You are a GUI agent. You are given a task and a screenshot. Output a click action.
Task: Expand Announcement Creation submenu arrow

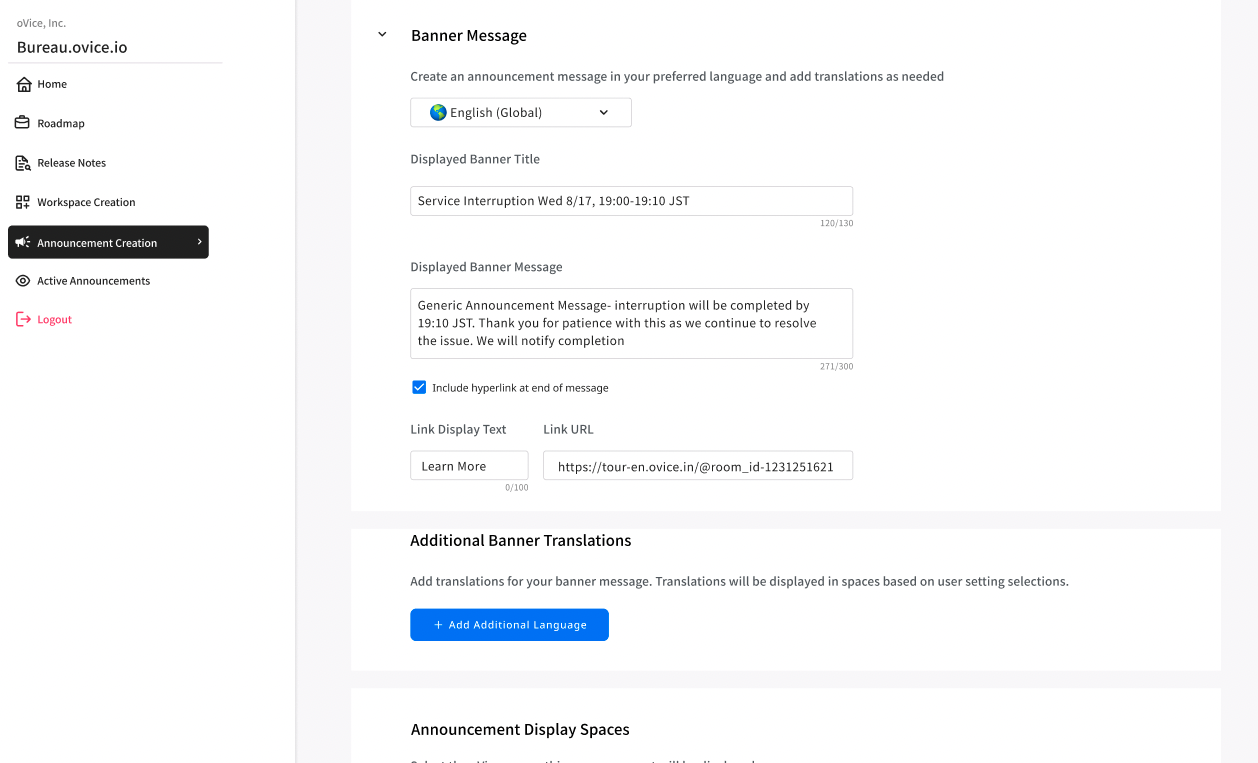[199, 242]
